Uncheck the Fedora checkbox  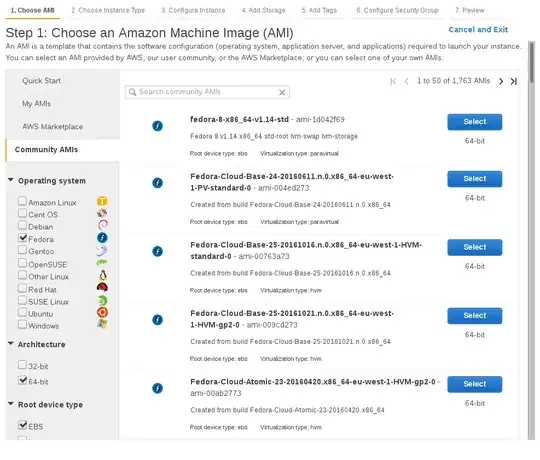[x=23, y=238]
